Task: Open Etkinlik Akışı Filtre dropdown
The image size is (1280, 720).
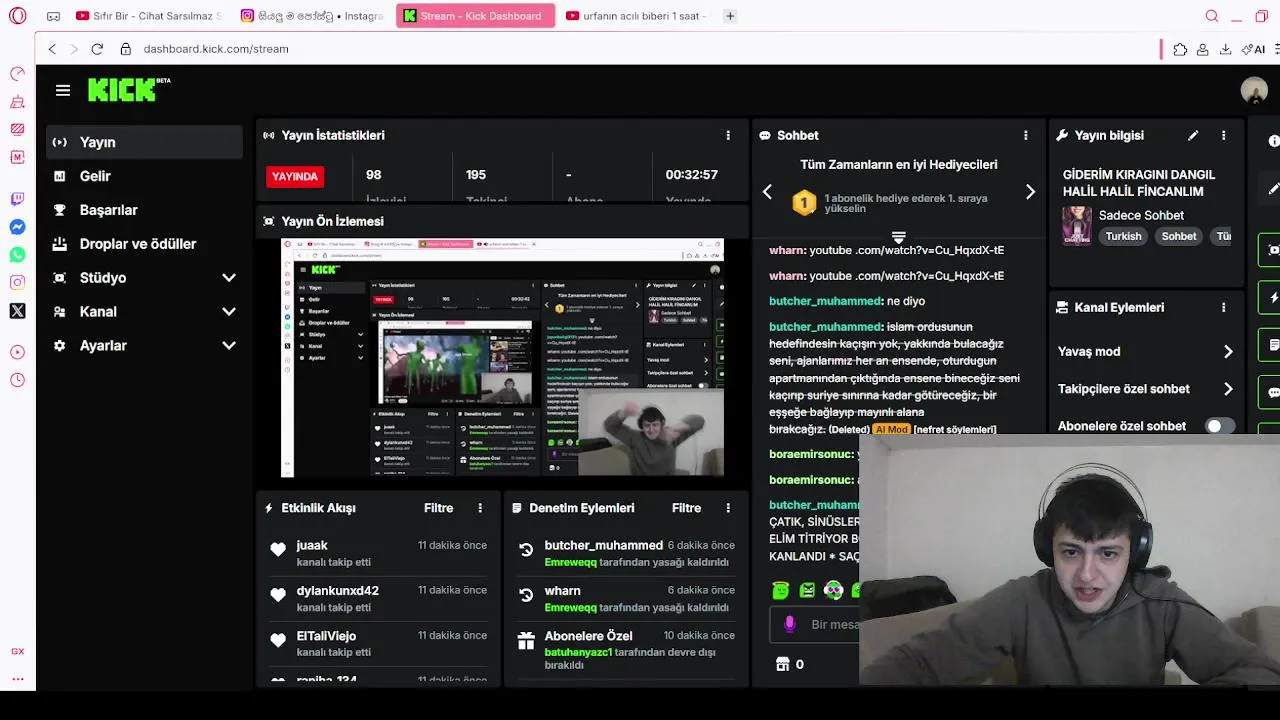Action: (x=438, y=508)
